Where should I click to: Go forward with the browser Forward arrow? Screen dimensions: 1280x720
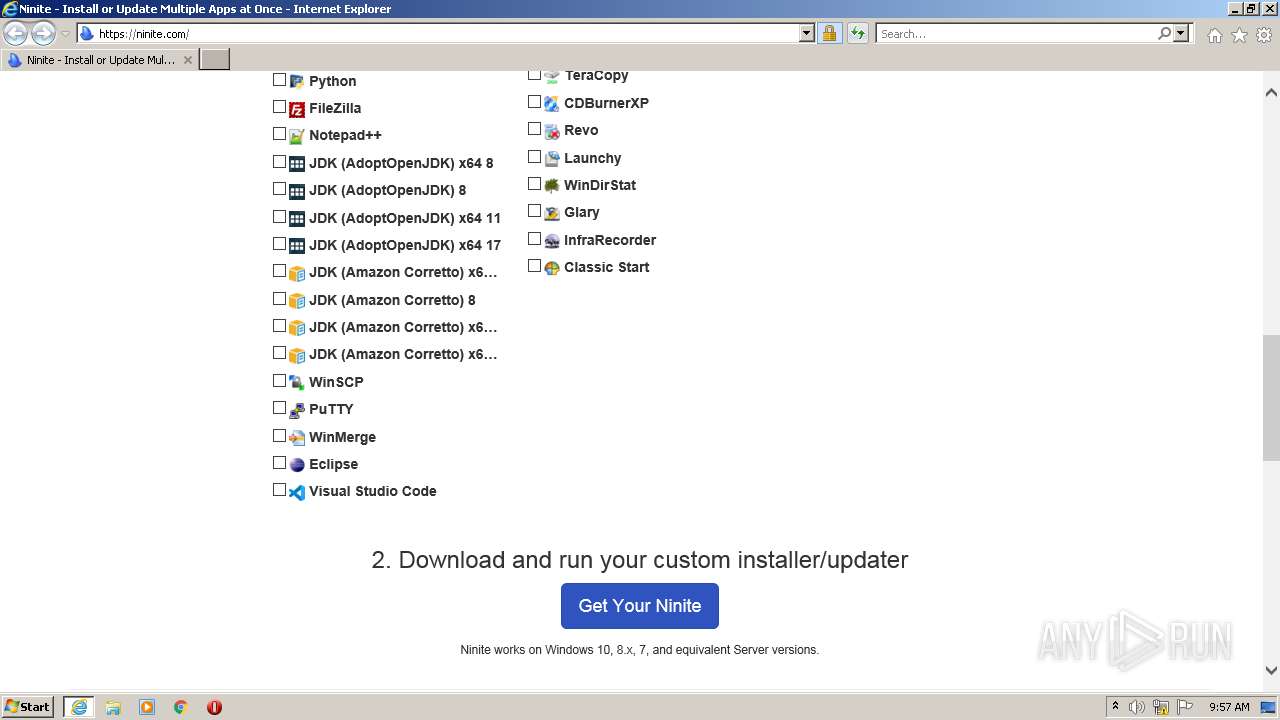pyautogui.click(x=43, y=33)
